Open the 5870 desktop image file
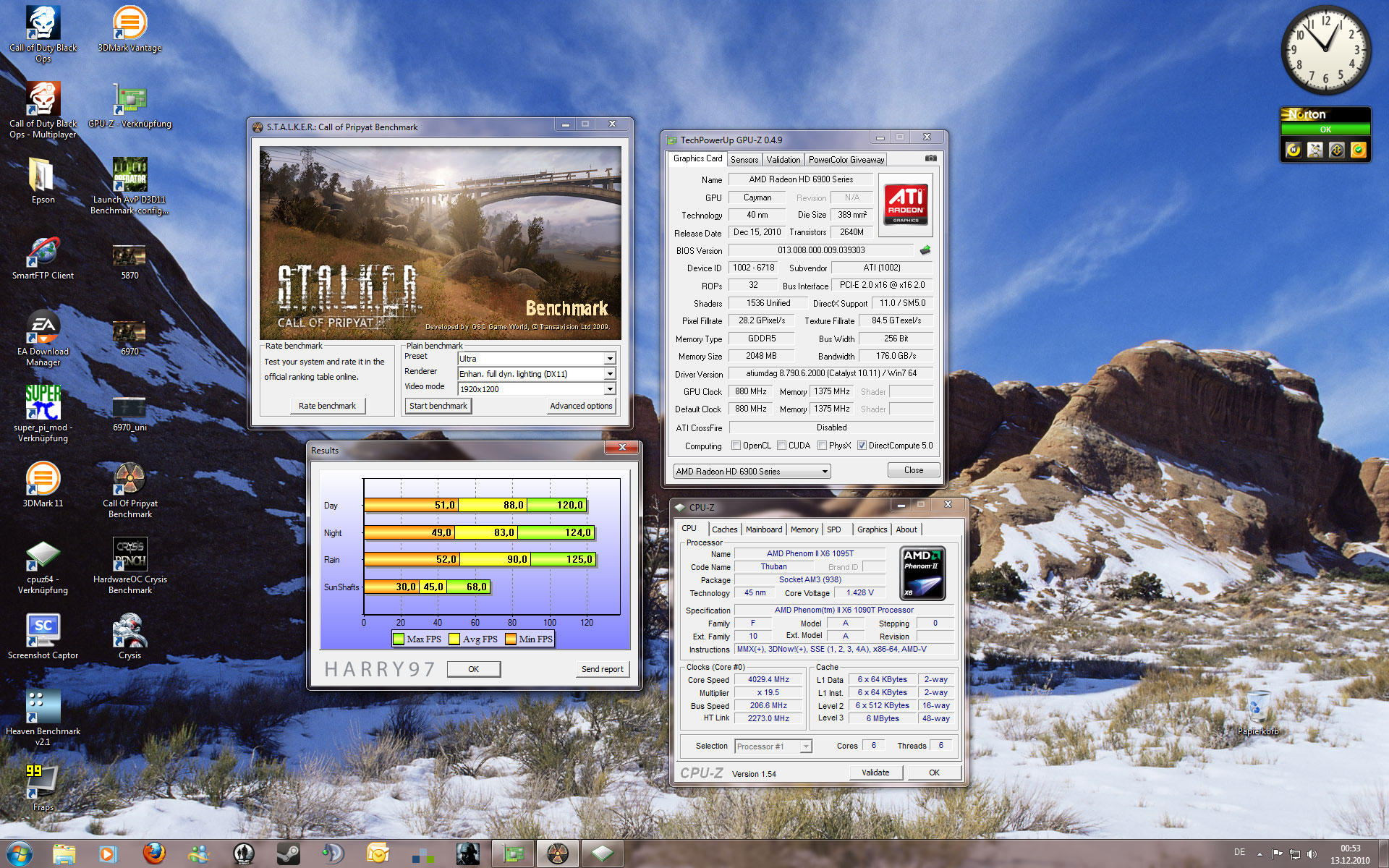This screenshot has width=1389, height=868. pyautogui.click(x=129, y=260)
